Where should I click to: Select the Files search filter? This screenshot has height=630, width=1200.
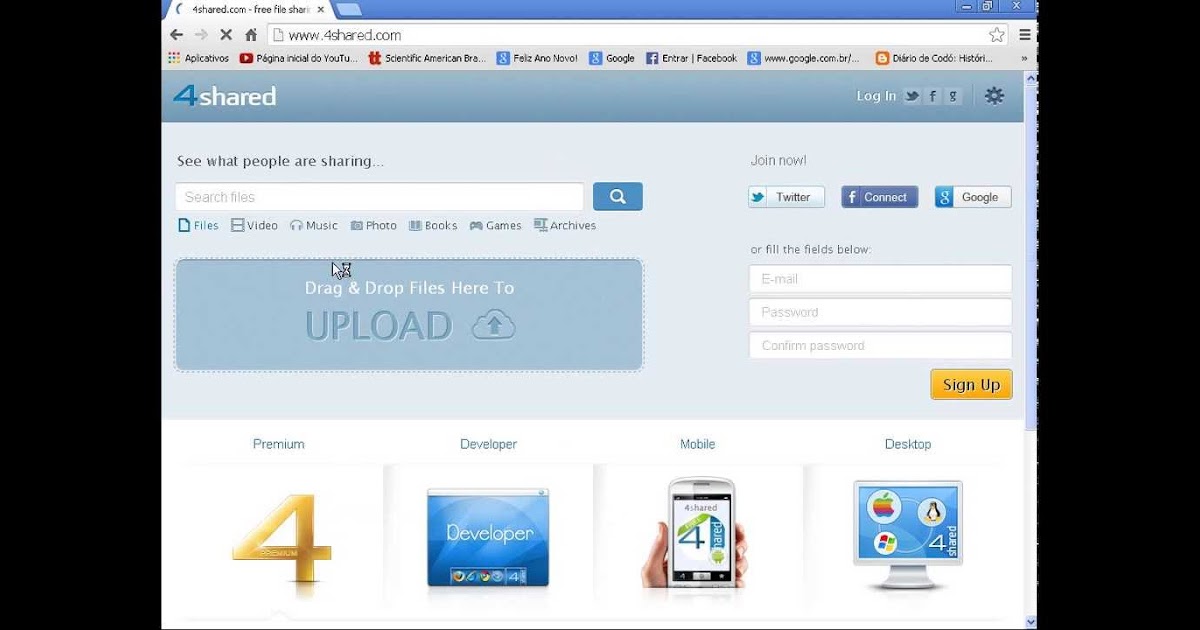pos(198,226)
